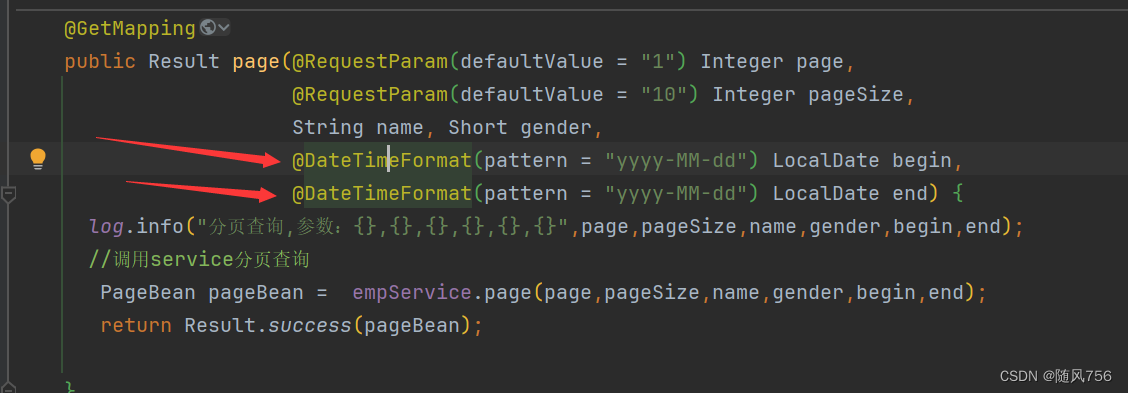Open the globe URL mapping icon beside @GetMapping
The image size is (1128, 393).
pos(208,28)
